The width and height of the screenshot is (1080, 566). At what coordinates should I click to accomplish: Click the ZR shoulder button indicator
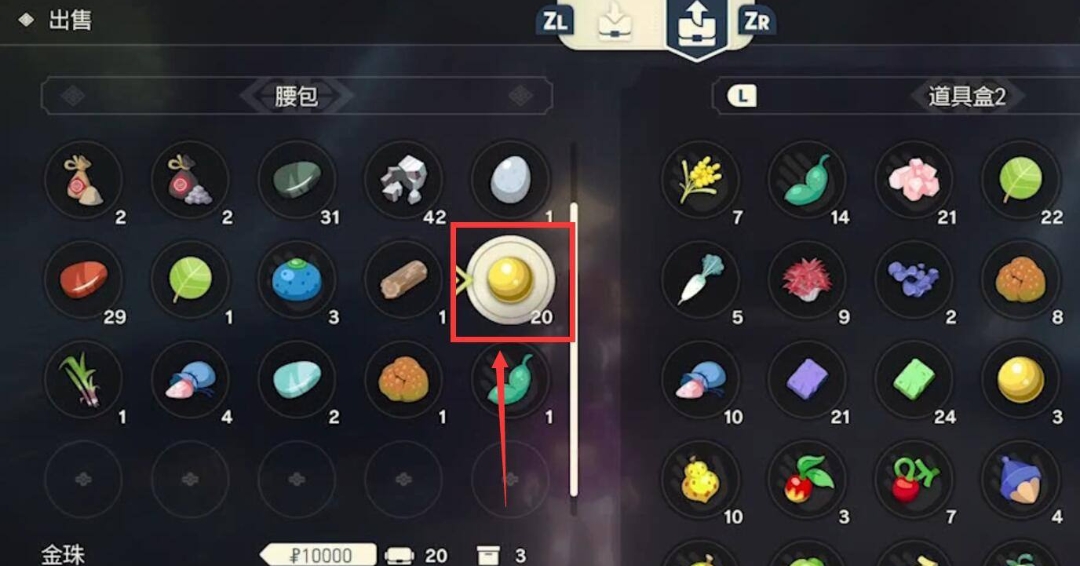click(x=756, y=21)
